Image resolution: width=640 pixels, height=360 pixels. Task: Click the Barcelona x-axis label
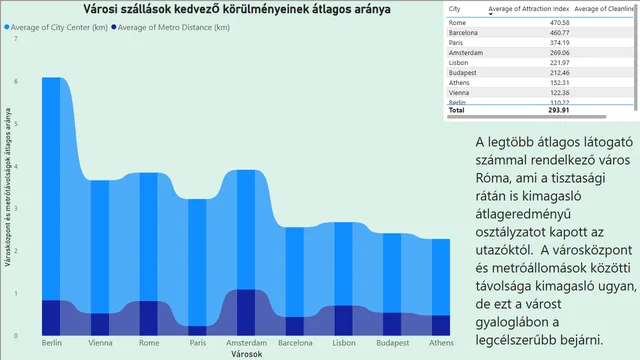pos(295,343)
